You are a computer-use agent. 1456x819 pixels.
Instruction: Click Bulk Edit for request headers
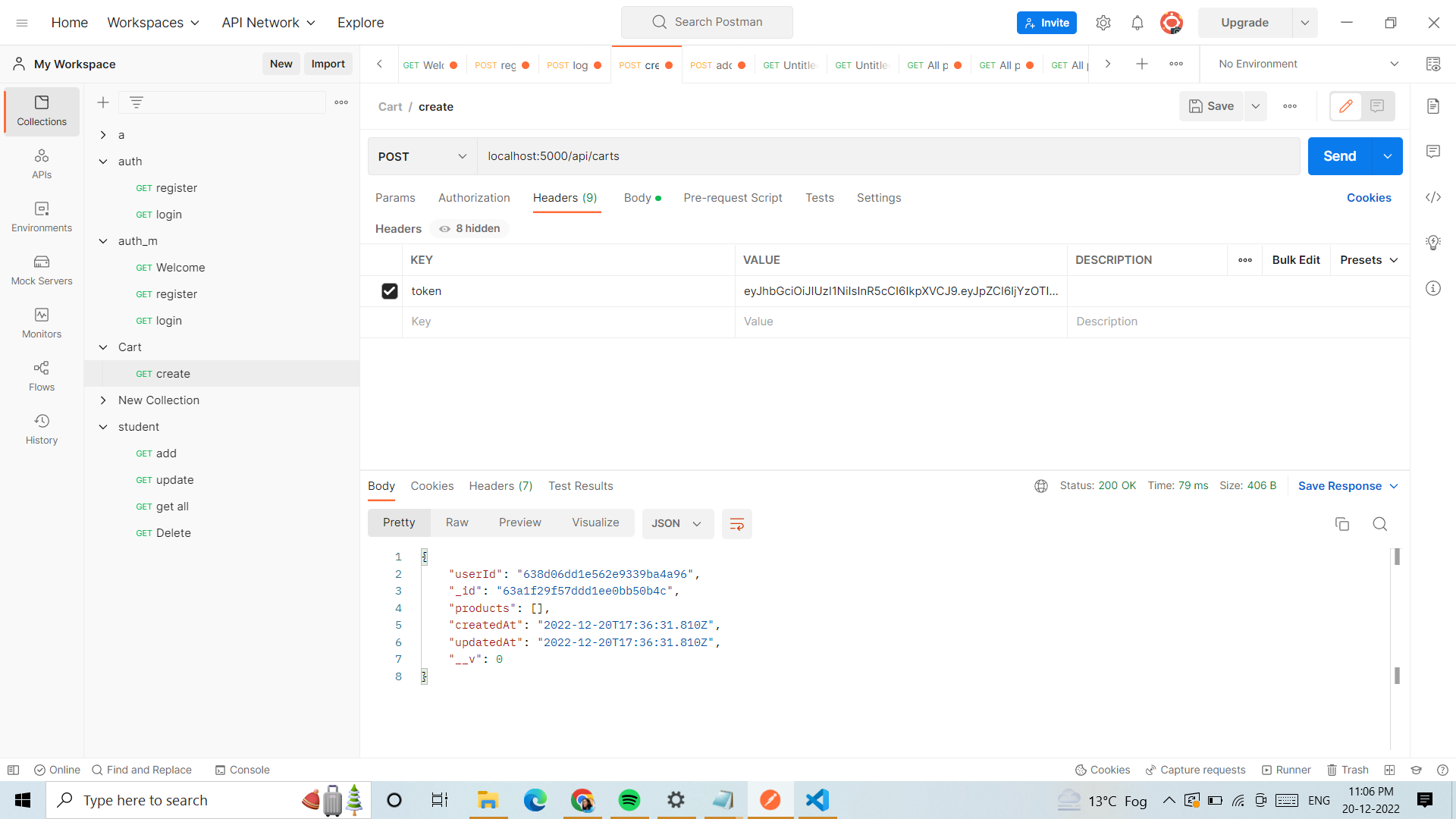pyautogui.click(x=1296, y=259)
